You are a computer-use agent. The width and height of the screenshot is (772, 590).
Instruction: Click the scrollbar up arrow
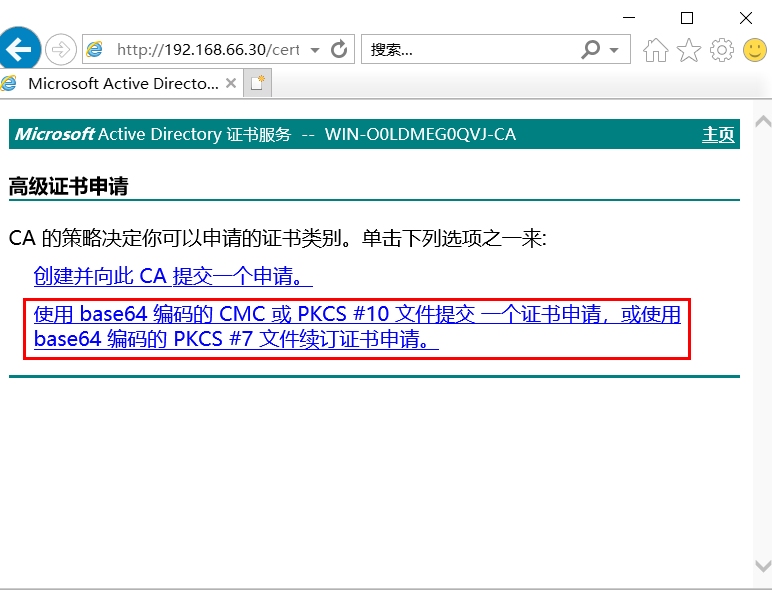763,121
